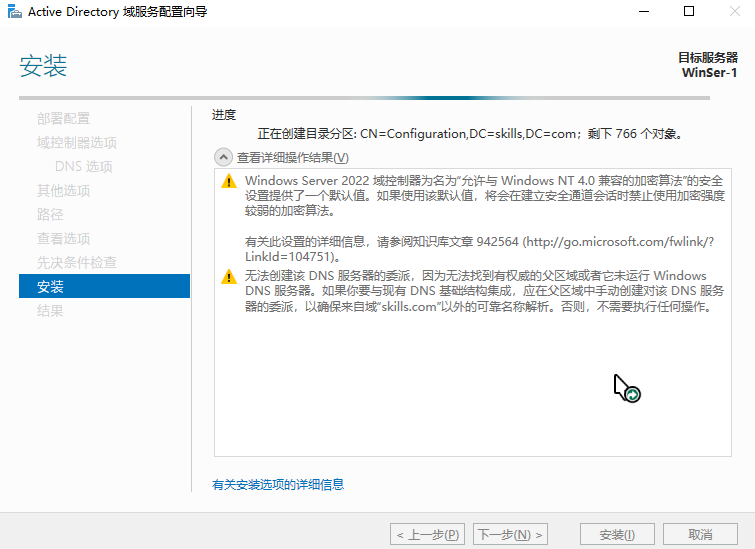Go to 域控制器选项 step
The height and width of the screenshot is (549, 755).
tap(77, 143)
